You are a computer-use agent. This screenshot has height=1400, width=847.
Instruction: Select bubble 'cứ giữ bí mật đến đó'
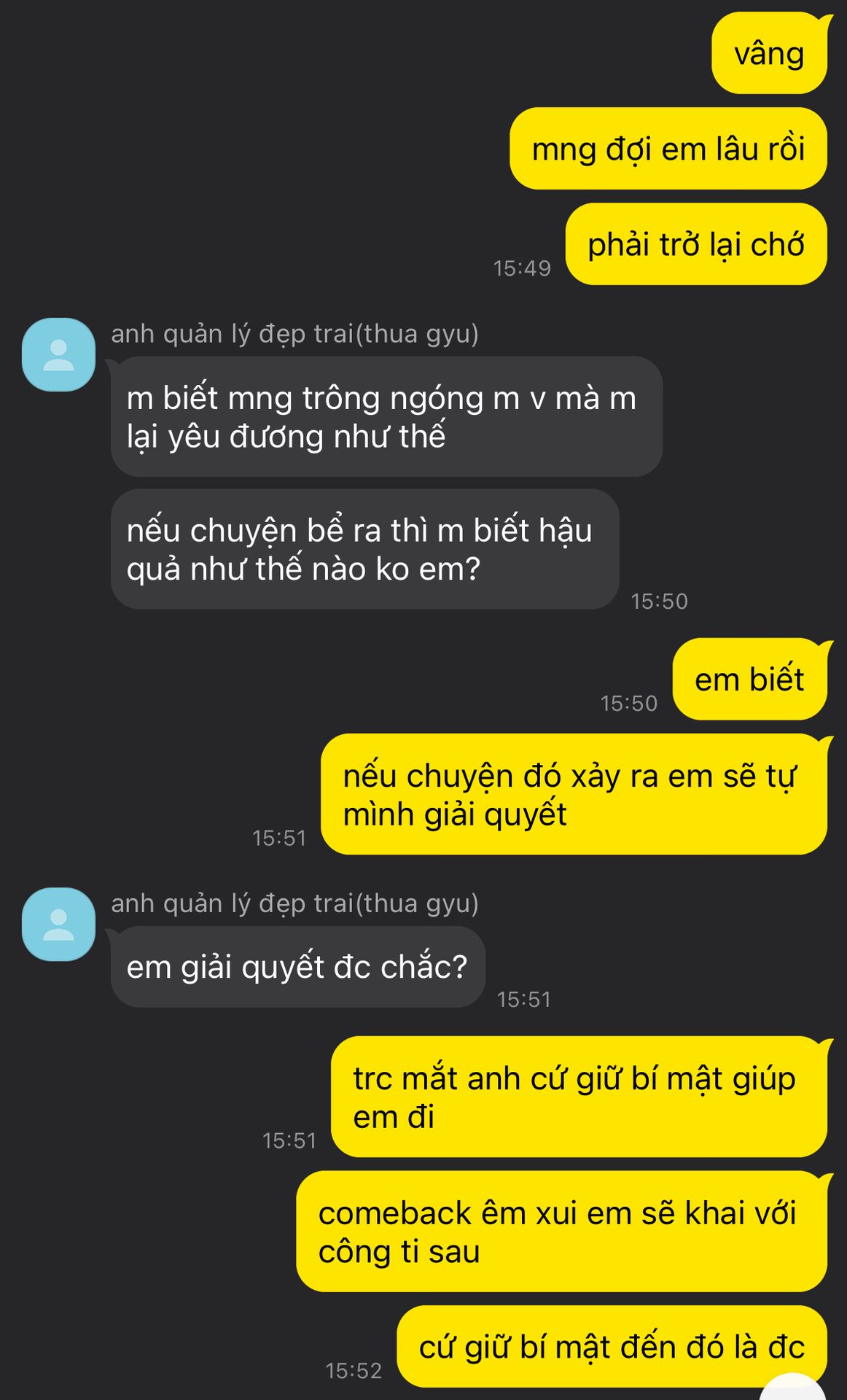(612, 1347)
